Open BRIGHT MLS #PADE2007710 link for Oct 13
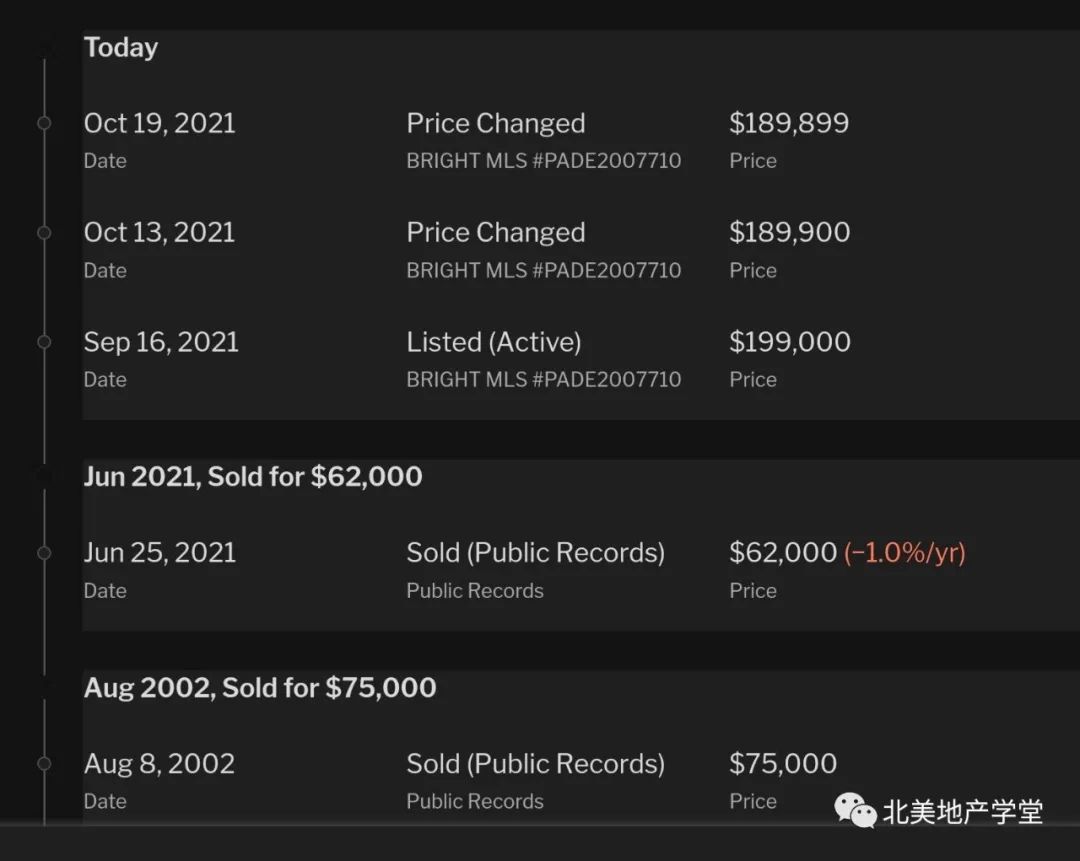The image size is (1080, 861). (x=543, y=270)
